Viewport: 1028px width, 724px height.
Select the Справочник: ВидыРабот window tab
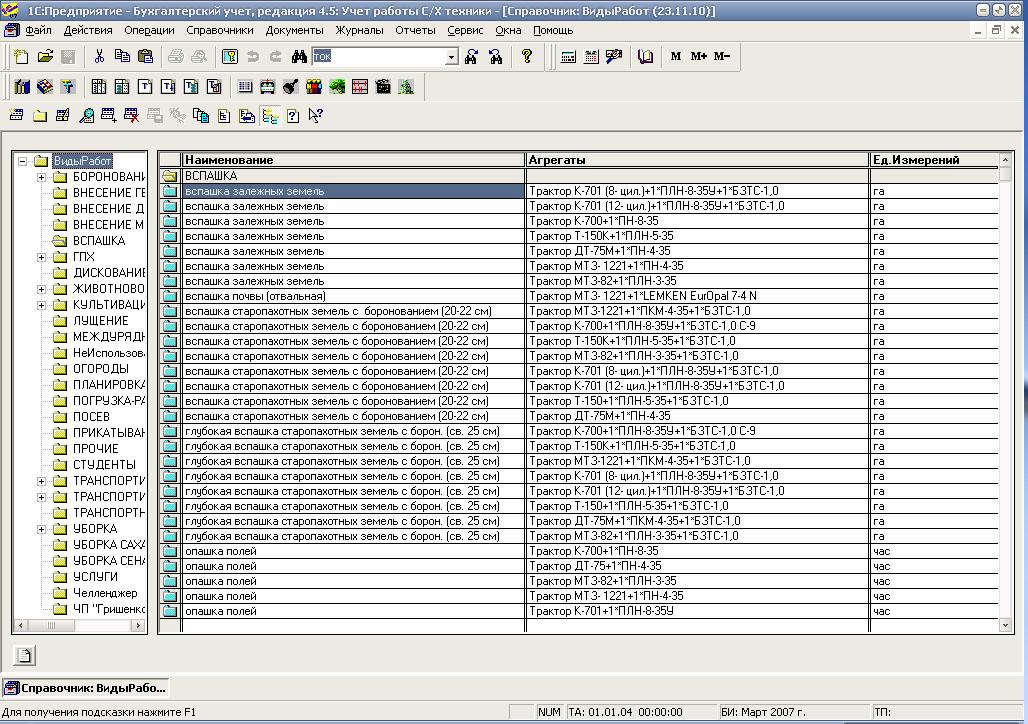tap(85, 688)
